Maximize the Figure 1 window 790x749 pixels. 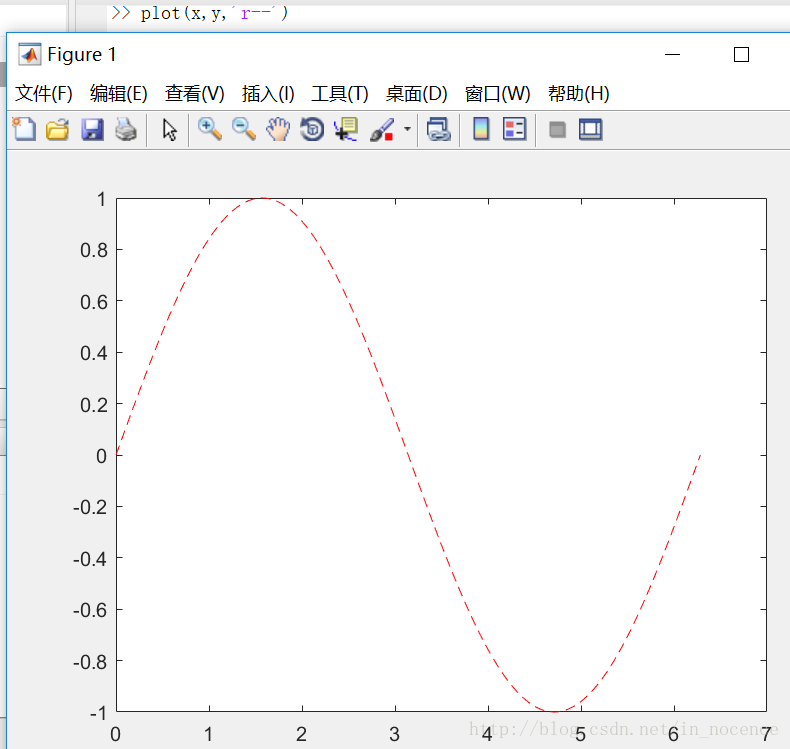point(741,55)
